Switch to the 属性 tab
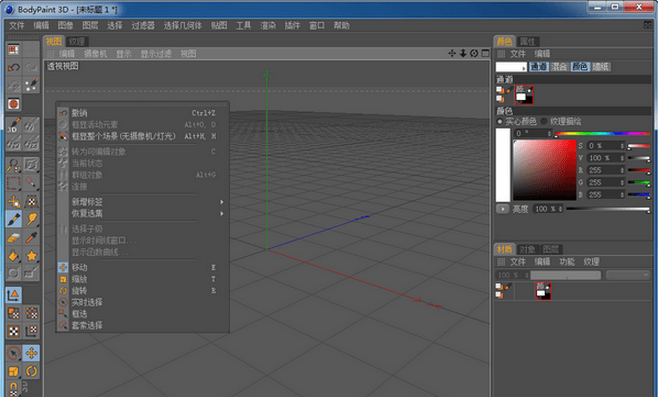This screenshot has width=658, height=397. coord(527,42)
